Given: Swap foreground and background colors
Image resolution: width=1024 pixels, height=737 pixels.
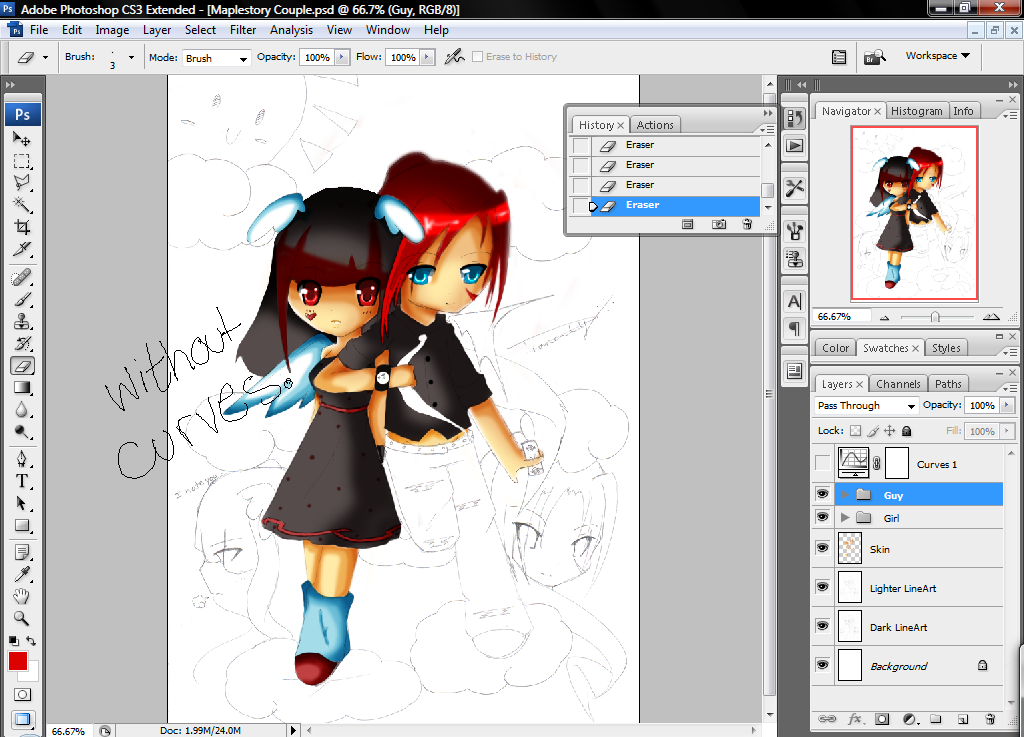Looking at the screenshot, I should pos(31,641).
